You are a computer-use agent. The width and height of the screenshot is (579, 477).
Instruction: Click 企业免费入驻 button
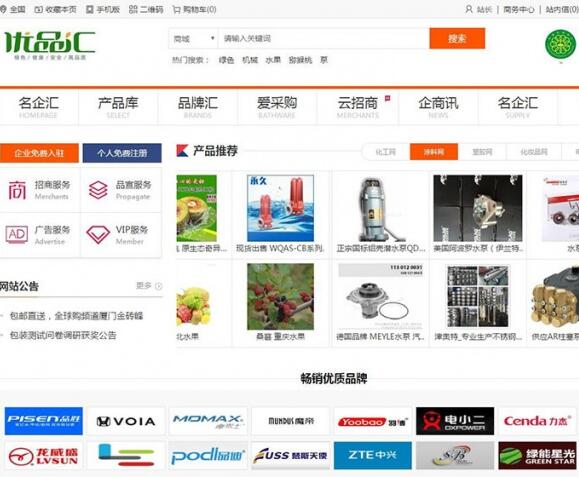(39, 153)
